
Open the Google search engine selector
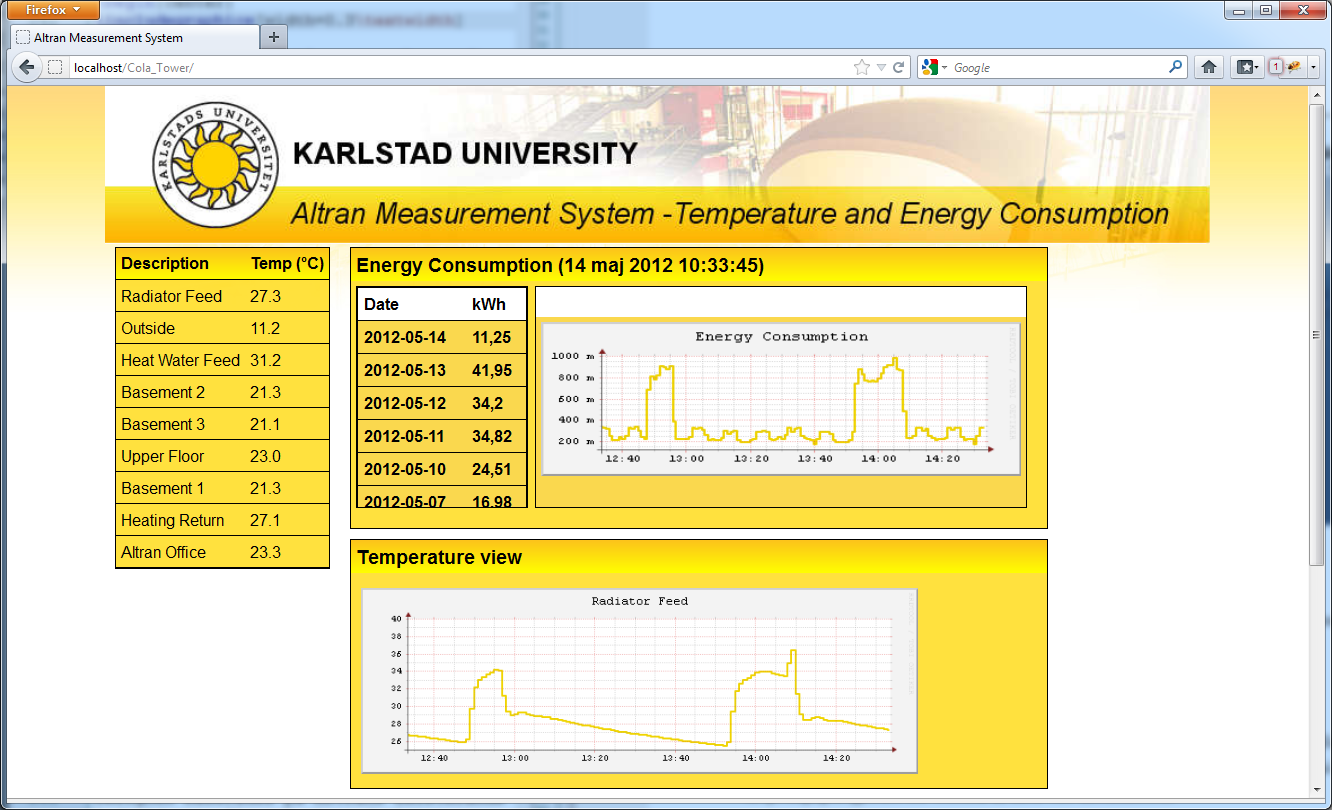tap(934, 67)
